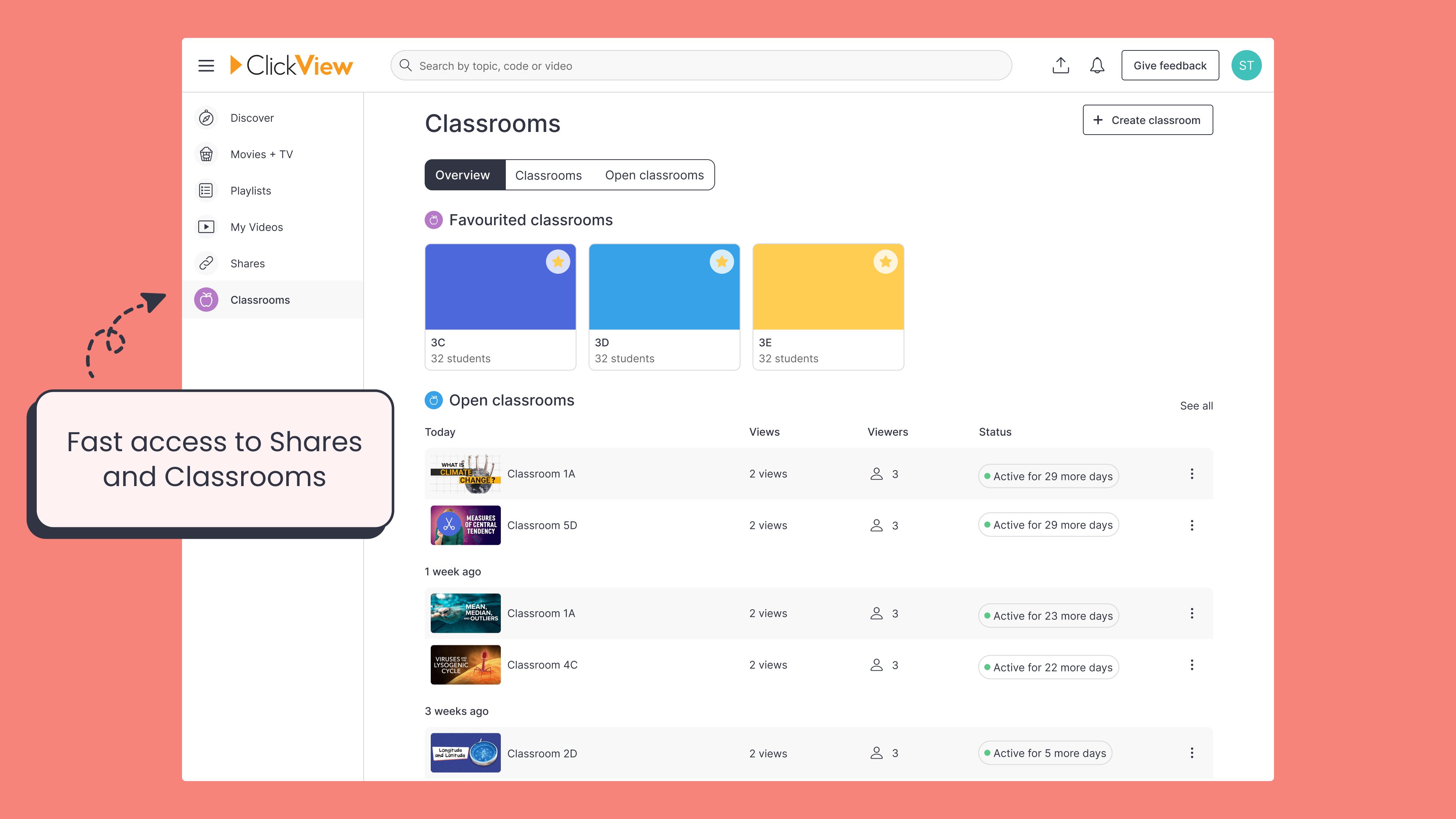Image resolution: width=1456 pixels, height=819 pixels.
Task: Click the search by topic field
Action: click(x=701, y=66)
